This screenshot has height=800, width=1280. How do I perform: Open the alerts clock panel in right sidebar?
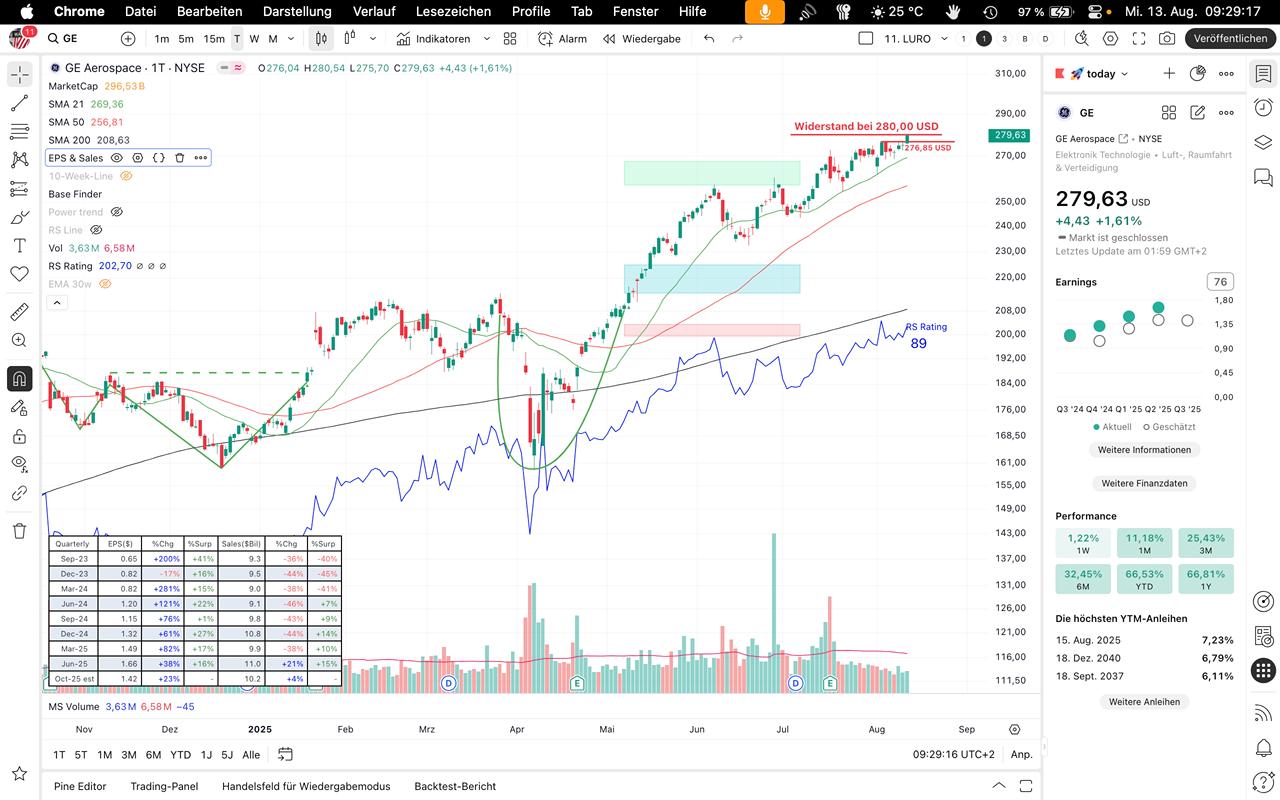1263,108
